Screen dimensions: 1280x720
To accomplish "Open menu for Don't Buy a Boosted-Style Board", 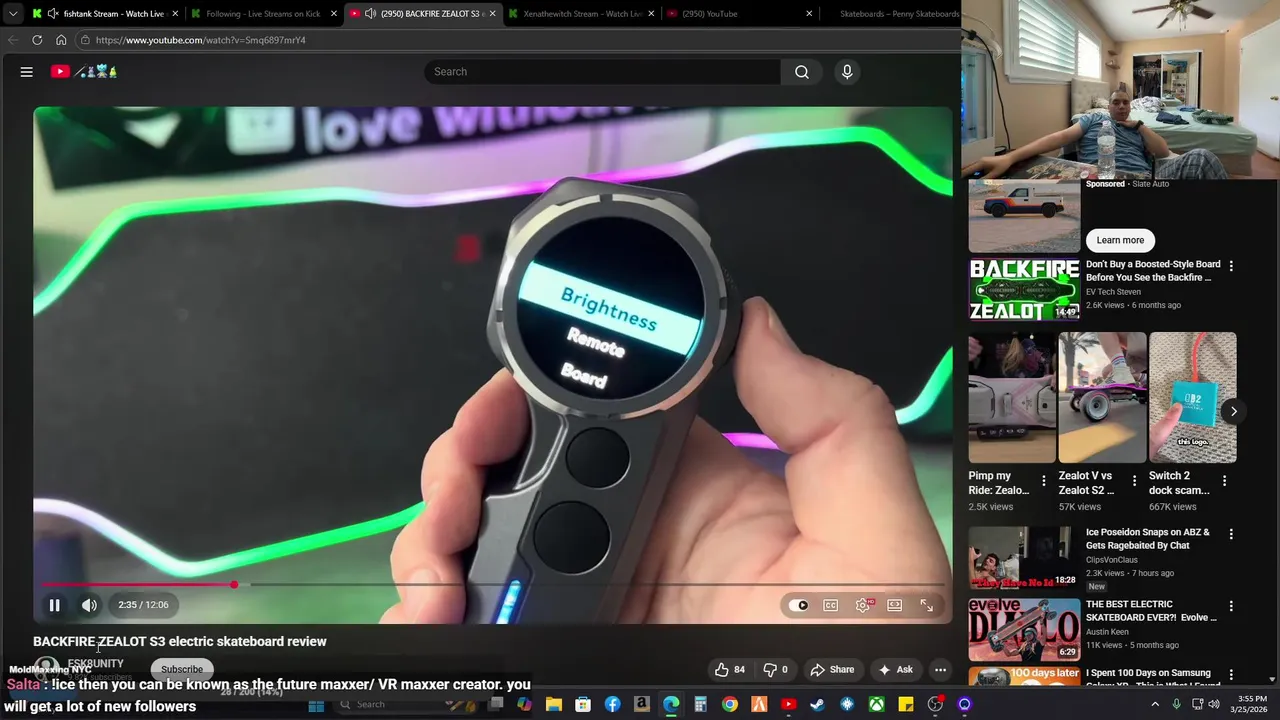I will 1231,266.
